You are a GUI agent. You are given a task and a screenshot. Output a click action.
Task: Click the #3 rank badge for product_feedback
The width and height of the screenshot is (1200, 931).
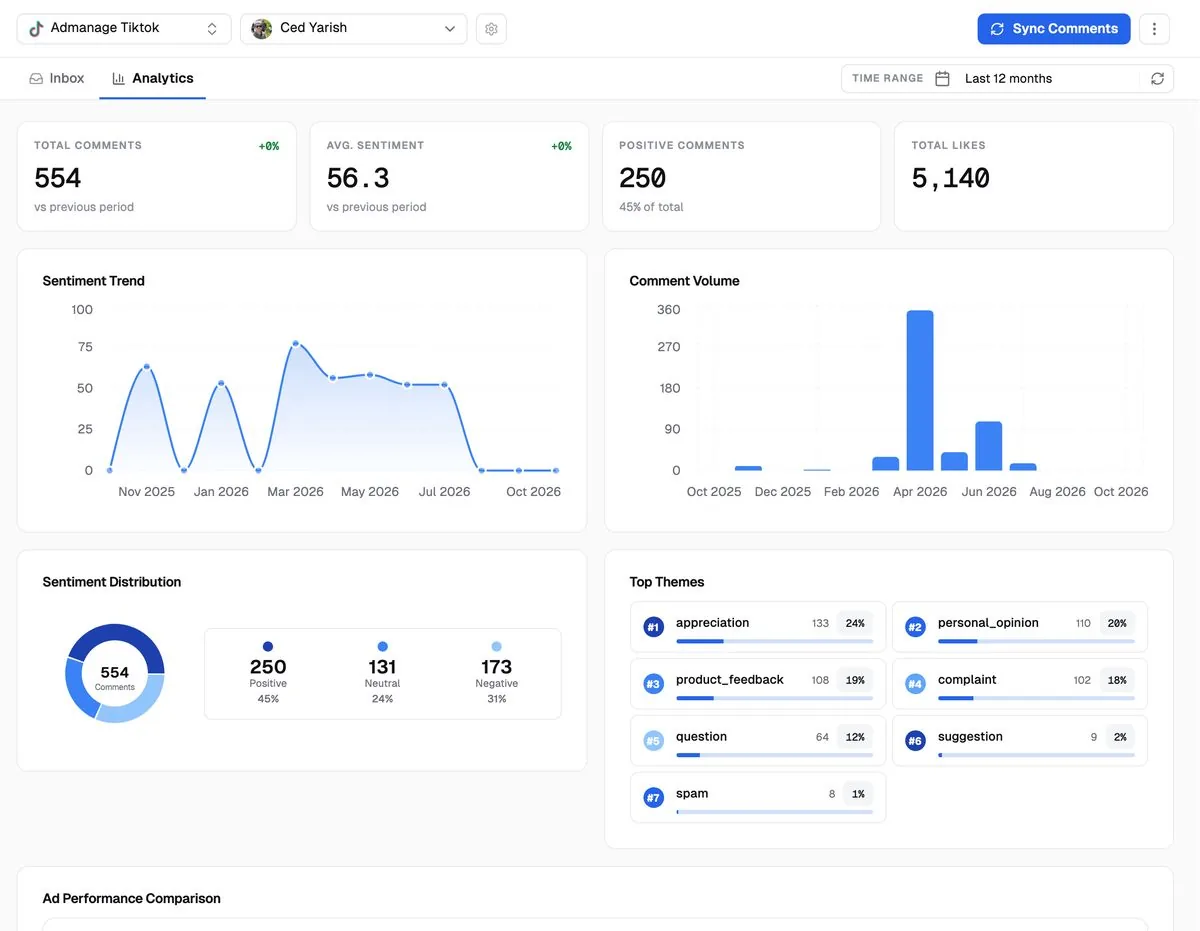click(x=654, y=684)
